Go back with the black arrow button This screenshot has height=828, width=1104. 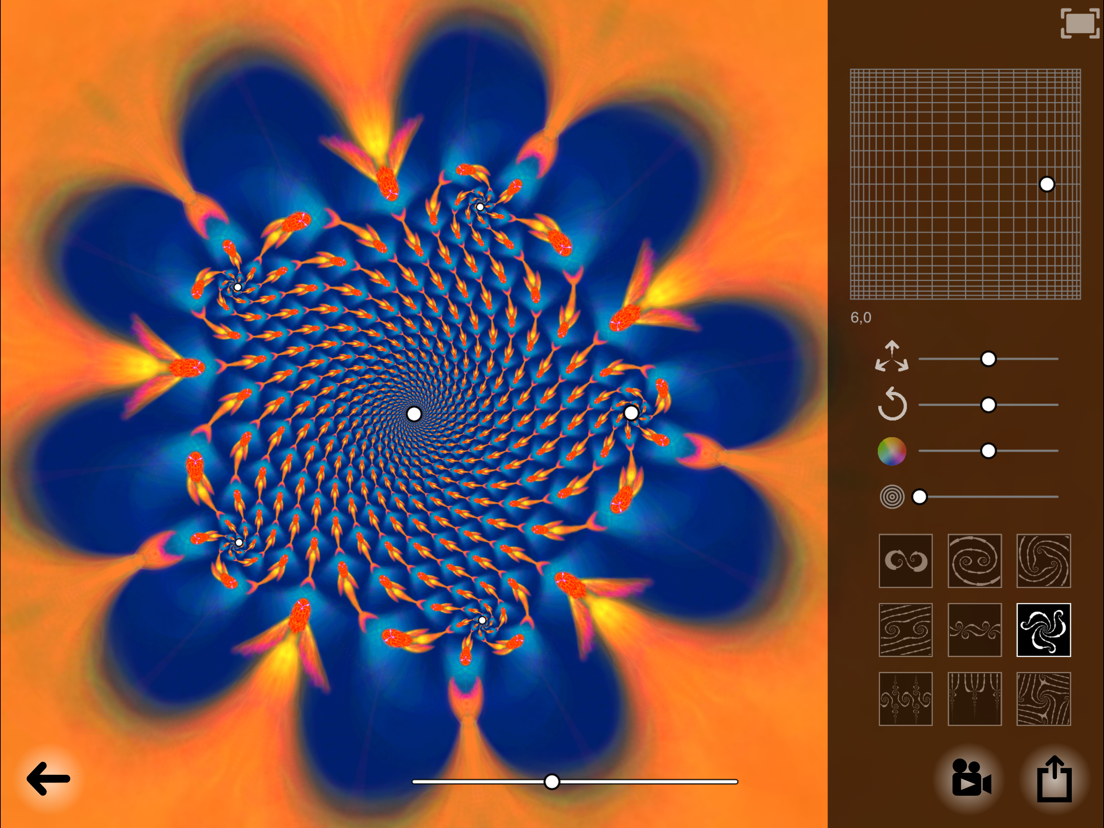tap(48, 779)
